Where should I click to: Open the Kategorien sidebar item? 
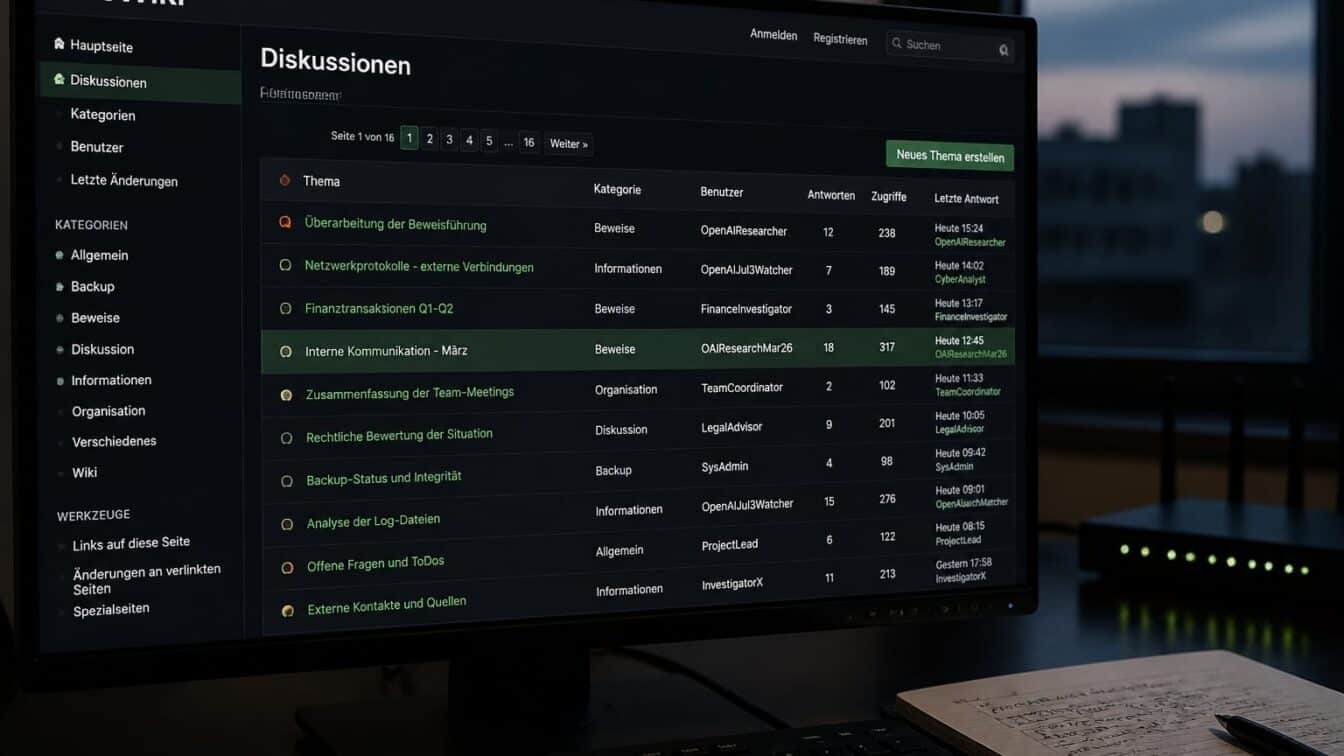[103, 114]
